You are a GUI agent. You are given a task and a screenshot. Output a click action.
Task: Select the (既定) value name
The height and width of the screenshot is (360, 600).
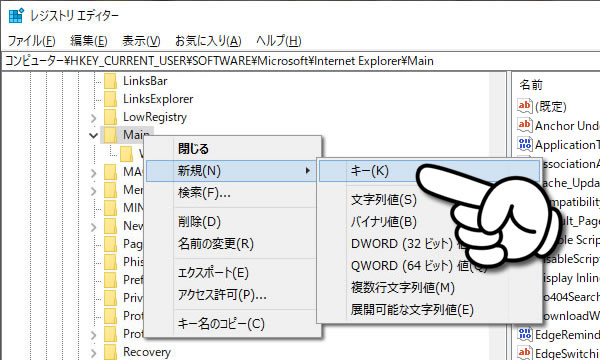(551, 107)
